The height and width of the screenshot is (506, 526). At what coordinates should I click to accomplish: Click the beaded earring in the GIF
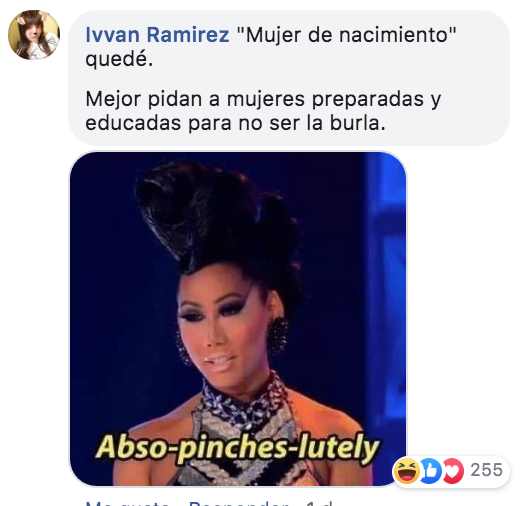click(x=278, y=334)
